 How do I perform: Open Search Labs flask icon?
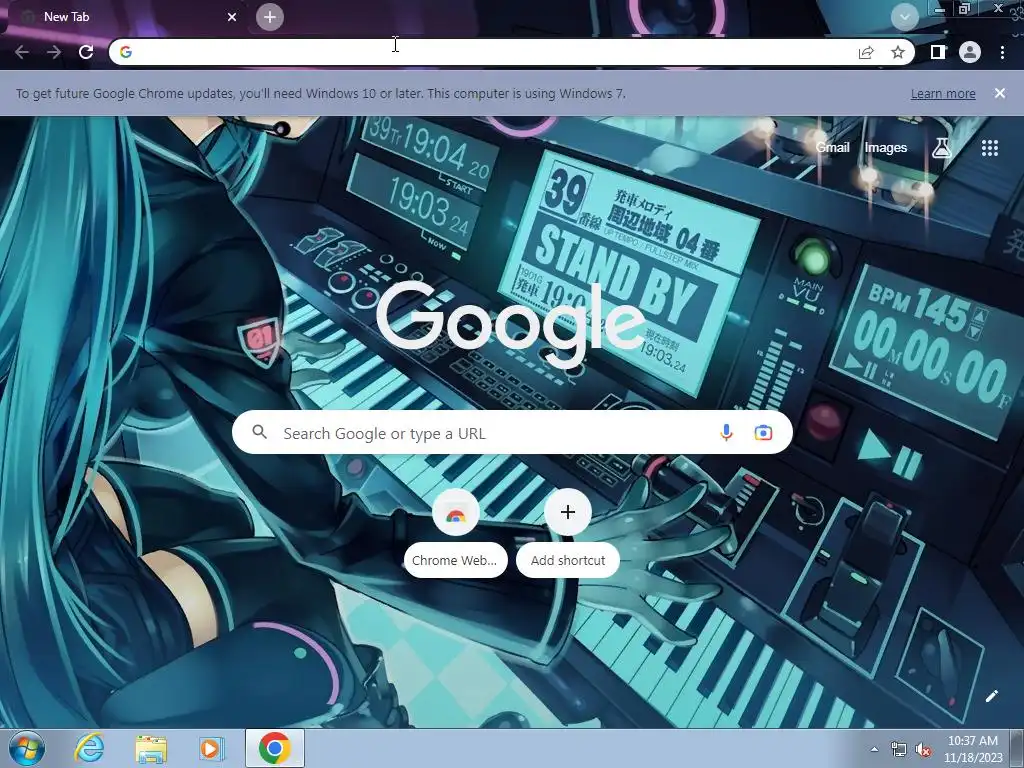point(941,148)
